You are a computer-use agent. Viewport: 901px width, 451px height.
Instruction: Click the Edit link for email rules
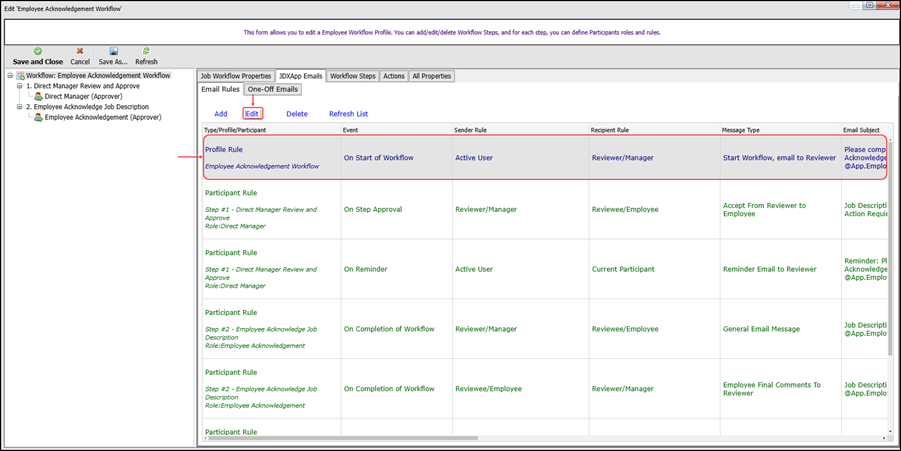coord(252,114)
